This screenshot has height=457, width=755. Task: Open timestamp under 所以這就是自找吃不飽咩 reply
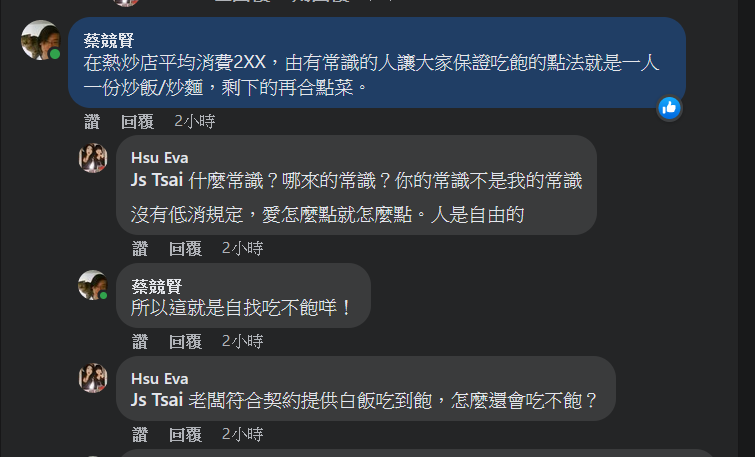click(x=242, y=341)
